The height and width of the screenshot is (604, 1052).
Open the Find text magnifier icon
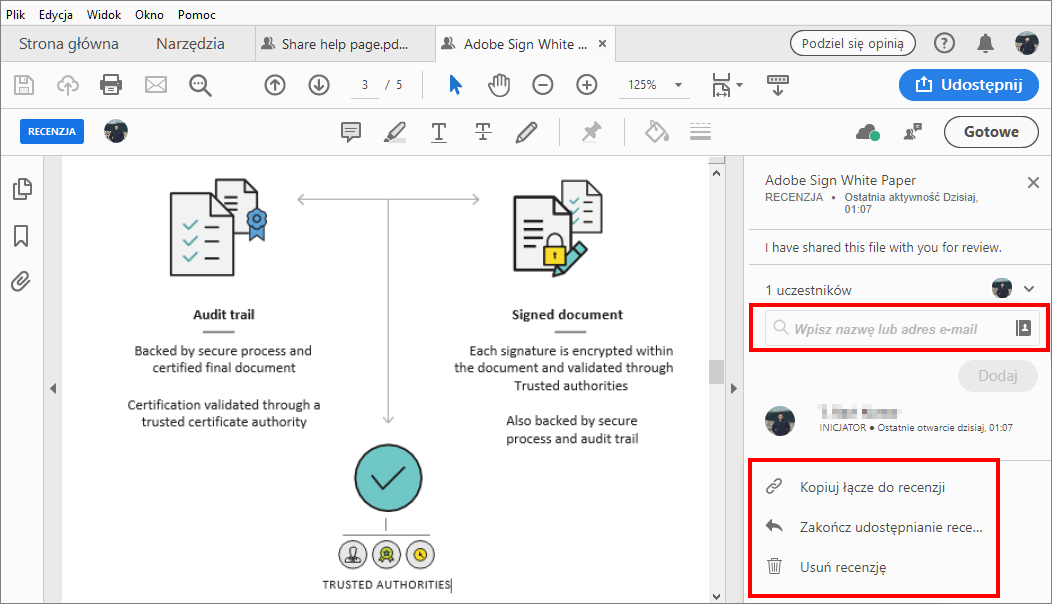coord(200,85)
